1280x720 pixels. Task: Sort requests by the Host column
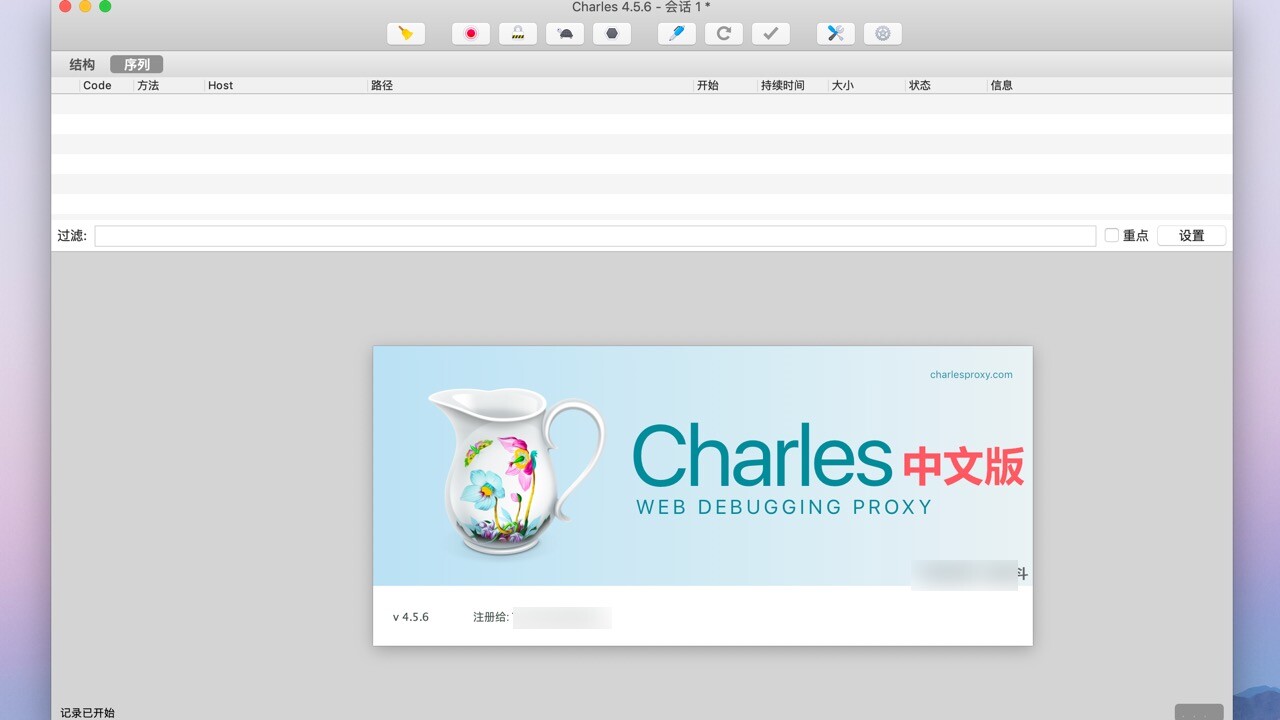click(x=220, y=85)
